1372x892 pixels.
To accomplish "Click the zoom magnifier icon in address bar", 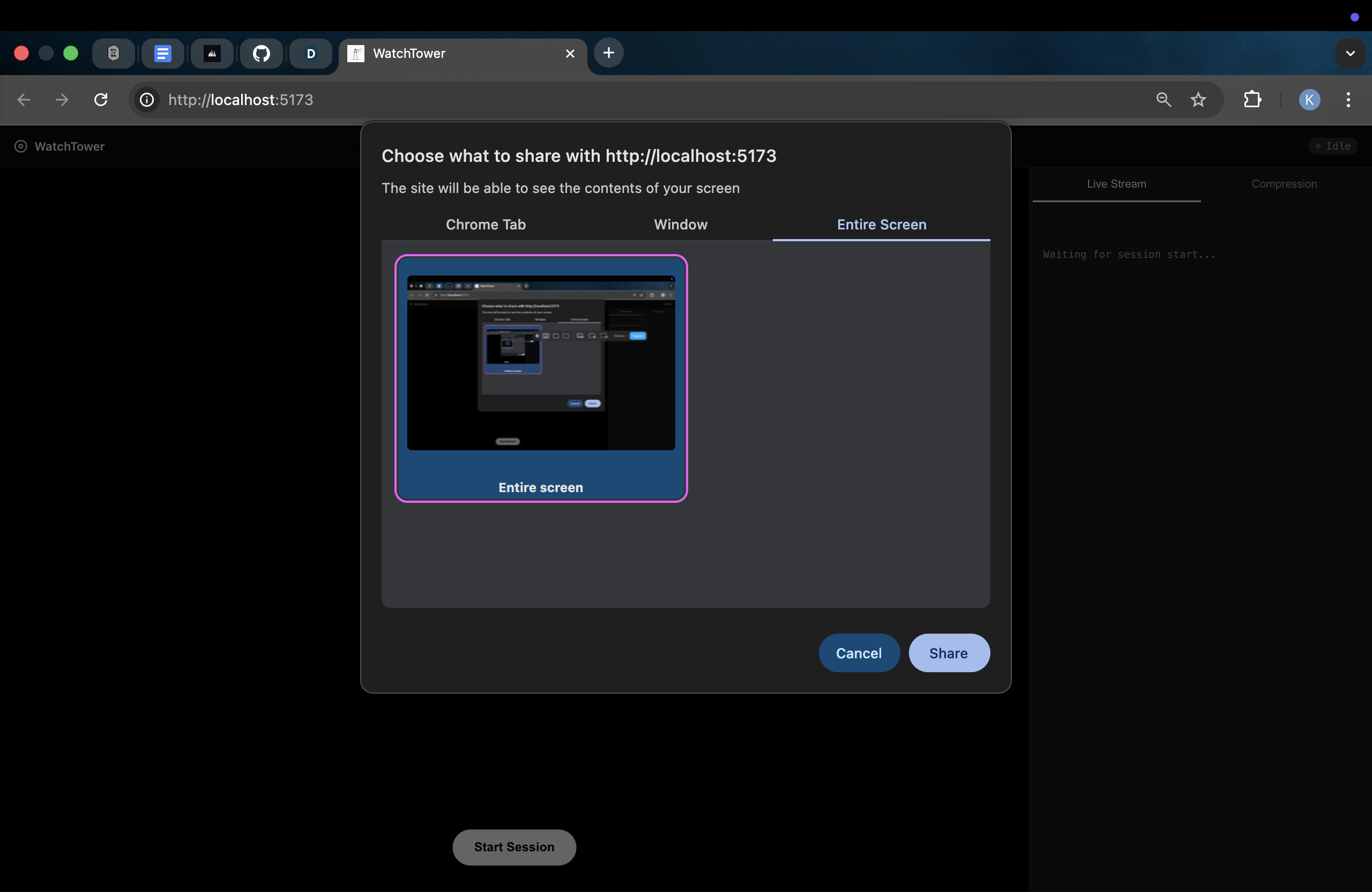I will (1164, 100).
